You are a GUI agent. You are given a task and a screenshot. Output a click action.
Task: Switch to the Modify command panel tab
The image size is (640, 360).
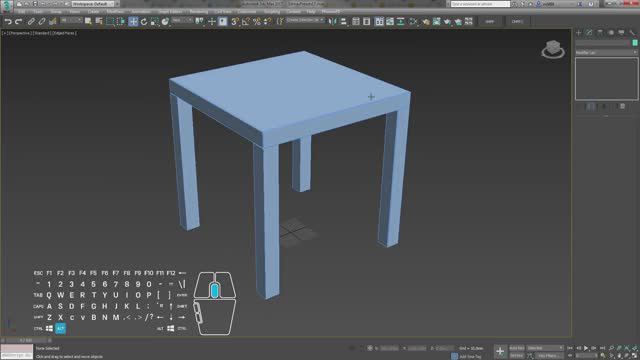coord(589,32)
